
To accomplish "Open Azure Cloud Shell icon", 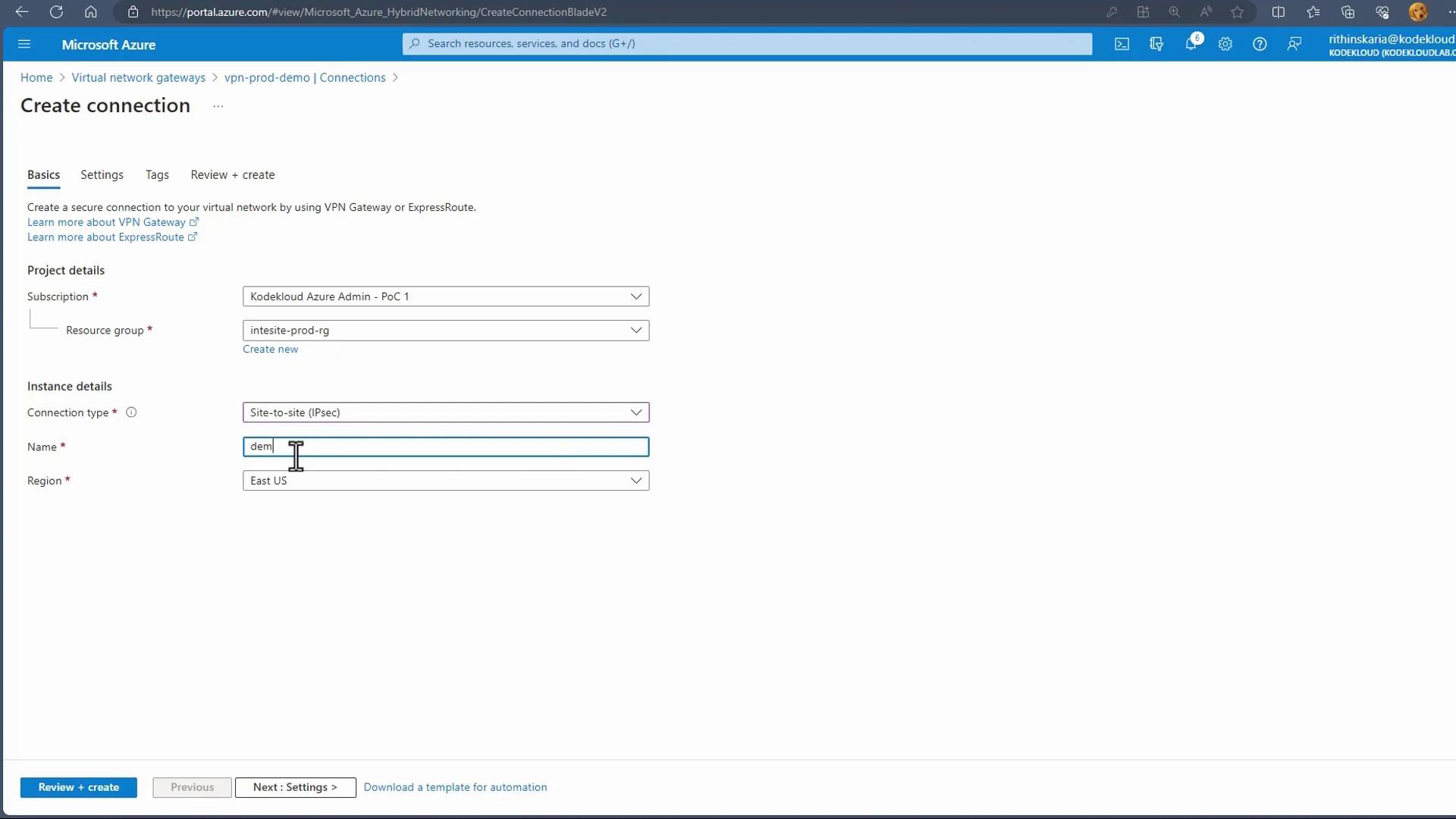I will point(1122,44).
